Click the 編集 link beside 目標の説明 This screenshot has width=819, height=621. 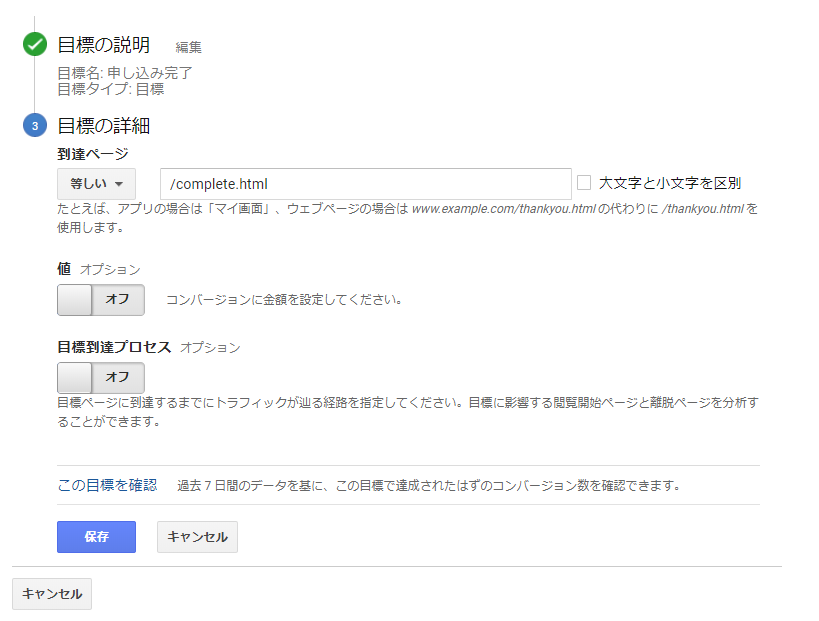click(x=188, y=47)
